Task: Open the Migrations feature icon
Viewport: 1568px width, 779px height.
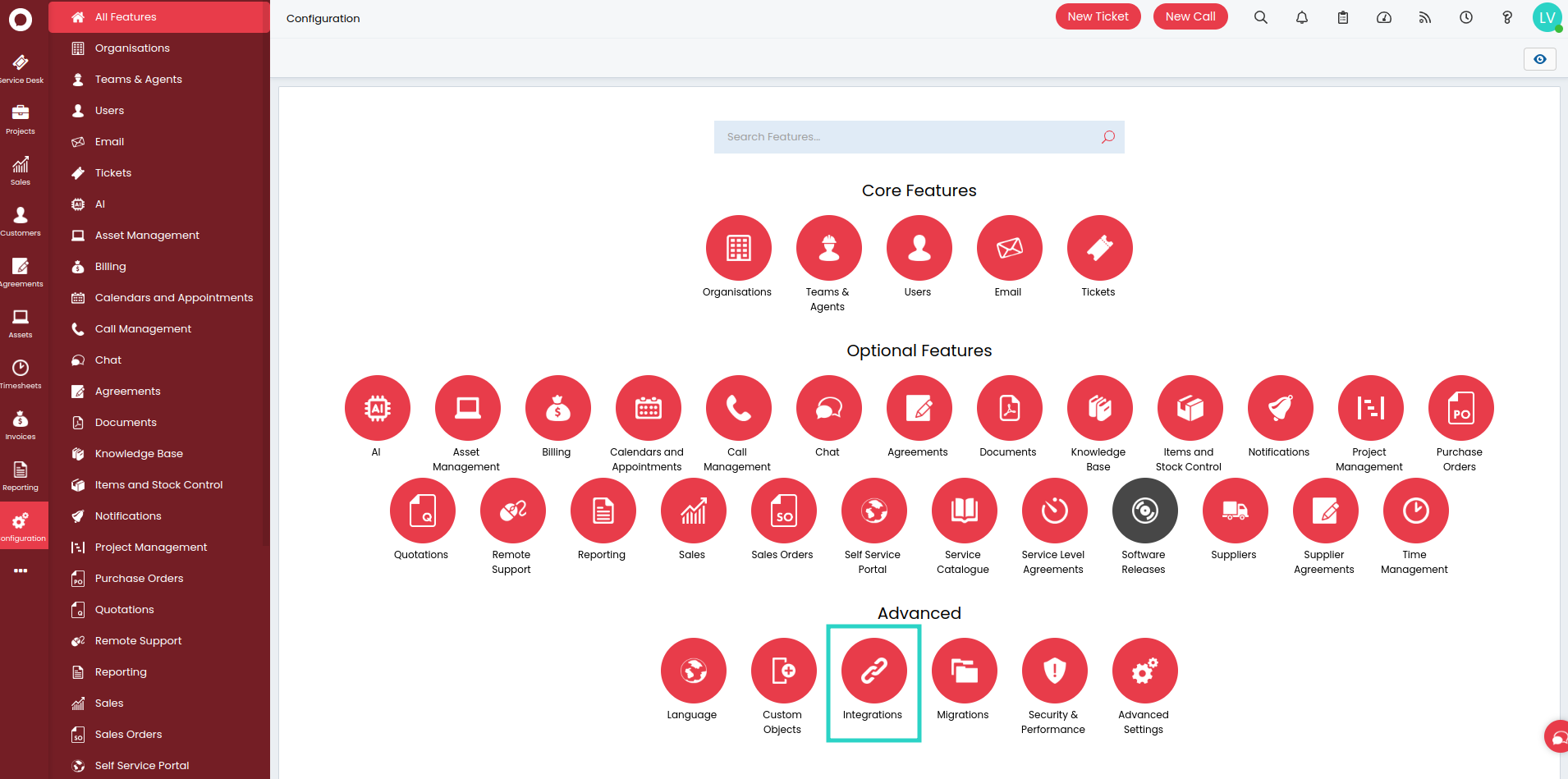Action: (964, 671)
